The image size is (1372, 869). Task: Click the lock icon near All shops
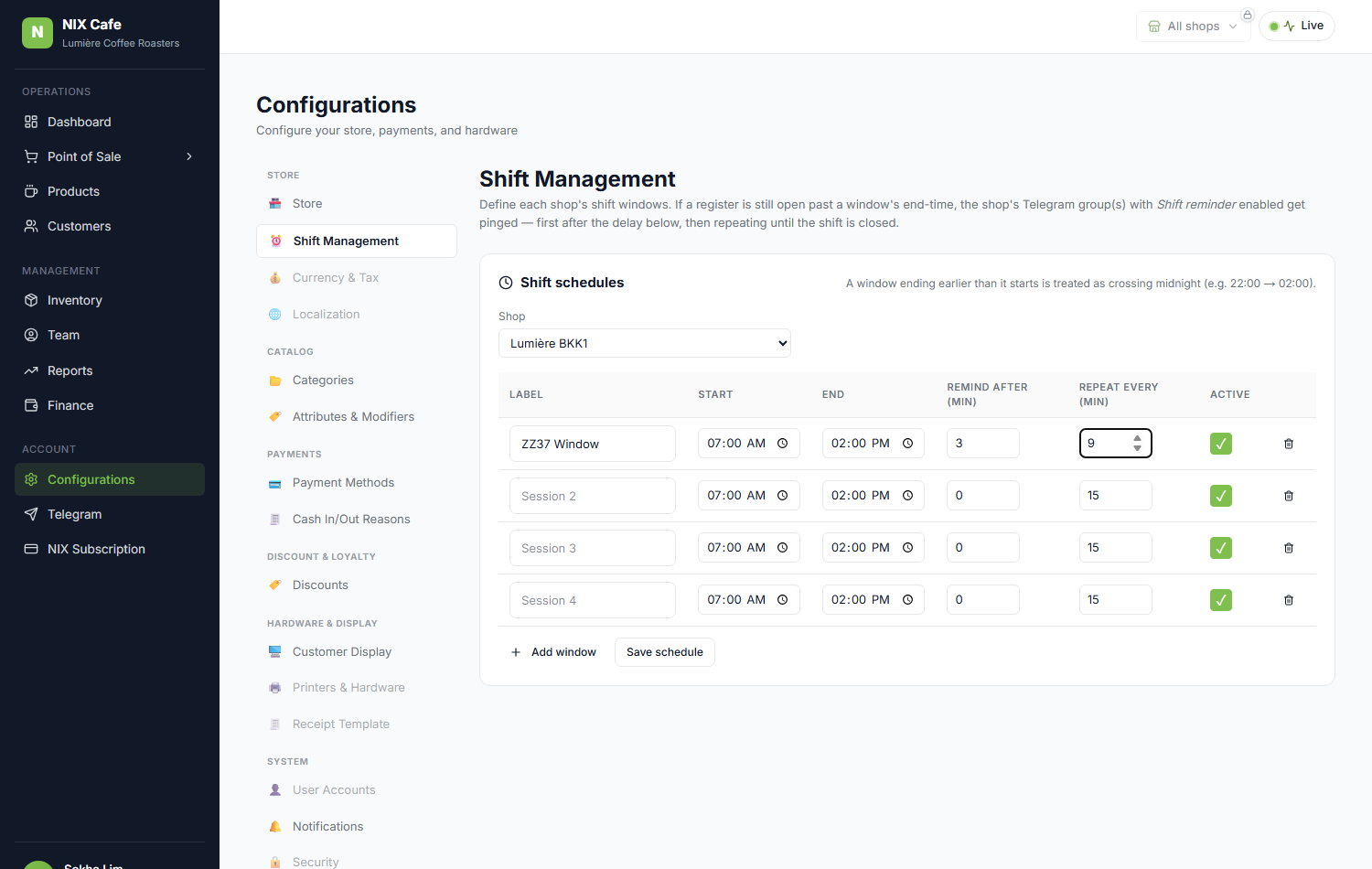pos(1247,15)
